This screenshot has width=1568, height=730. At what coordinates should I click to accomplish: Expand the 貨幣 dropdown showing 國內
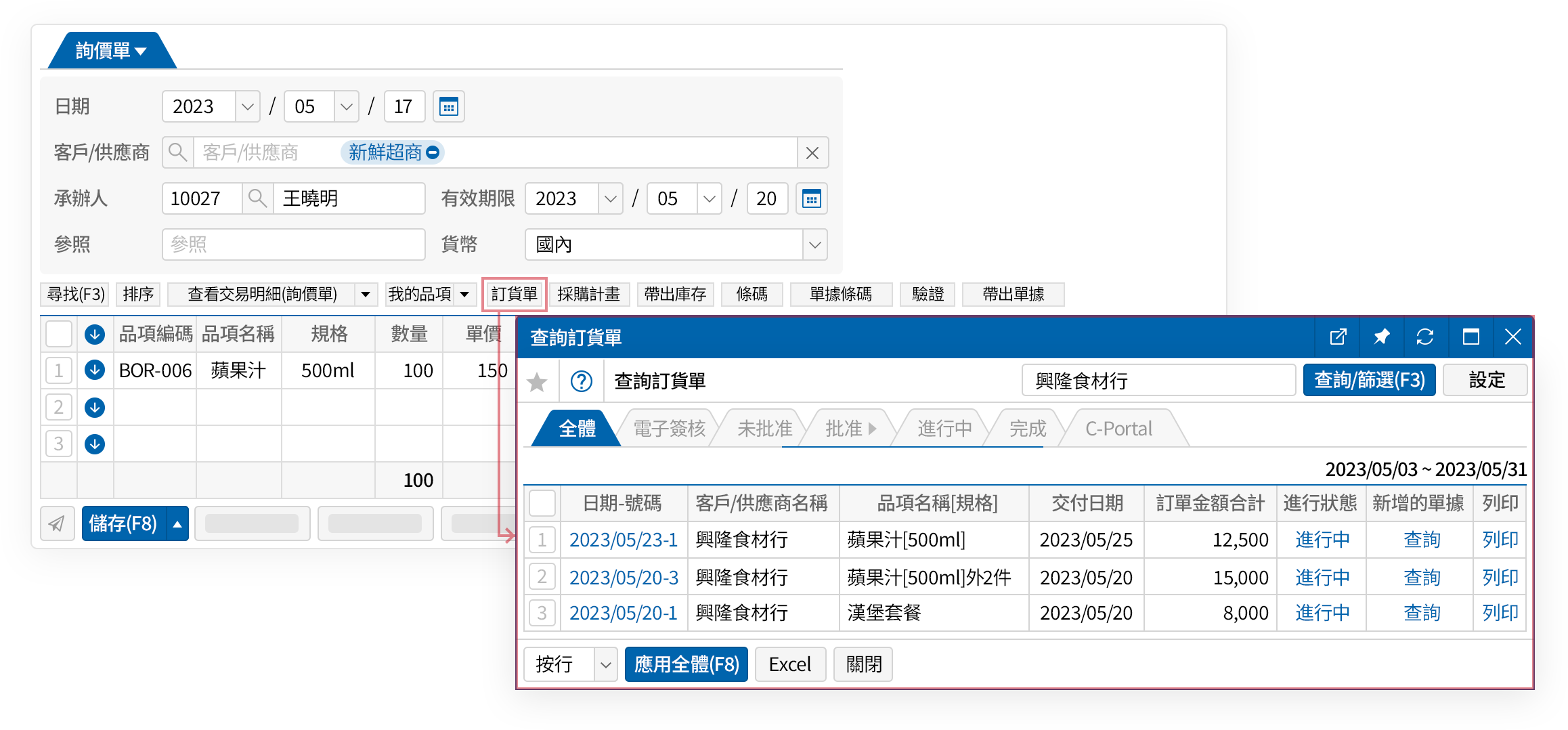click(814, 244)
